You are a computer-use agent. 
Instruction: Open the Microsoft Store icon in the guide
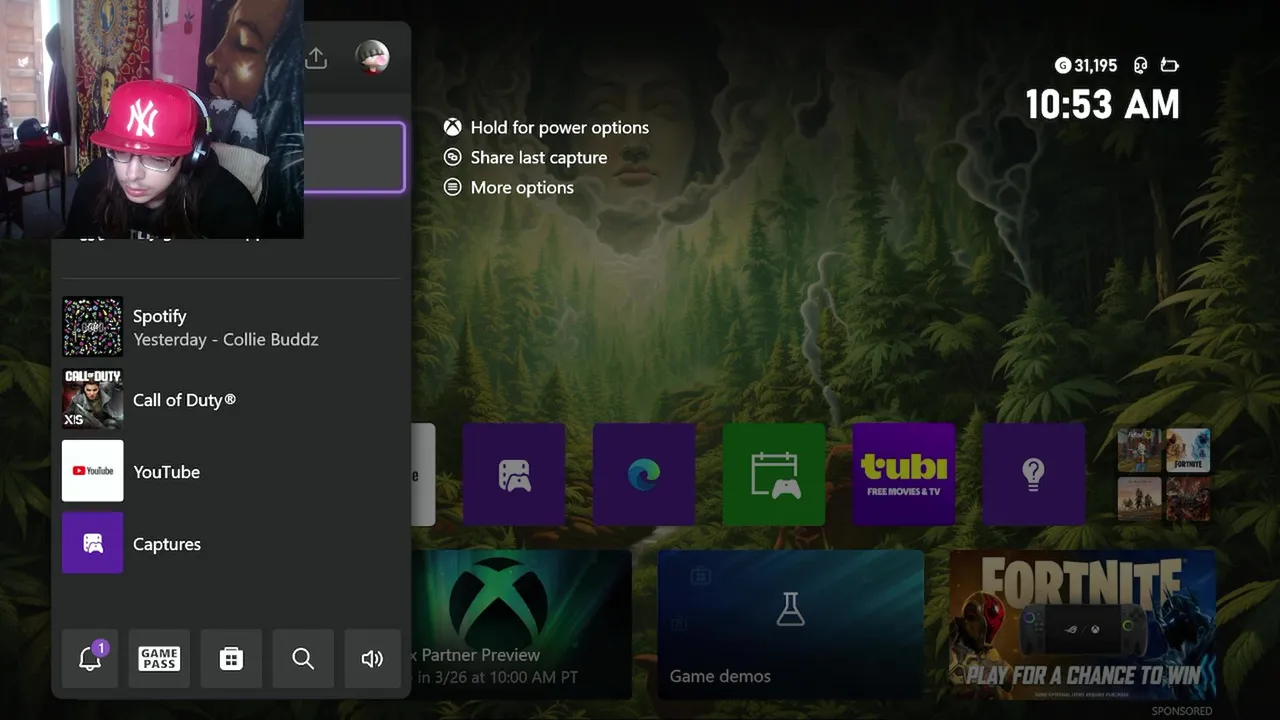point(231,659)
